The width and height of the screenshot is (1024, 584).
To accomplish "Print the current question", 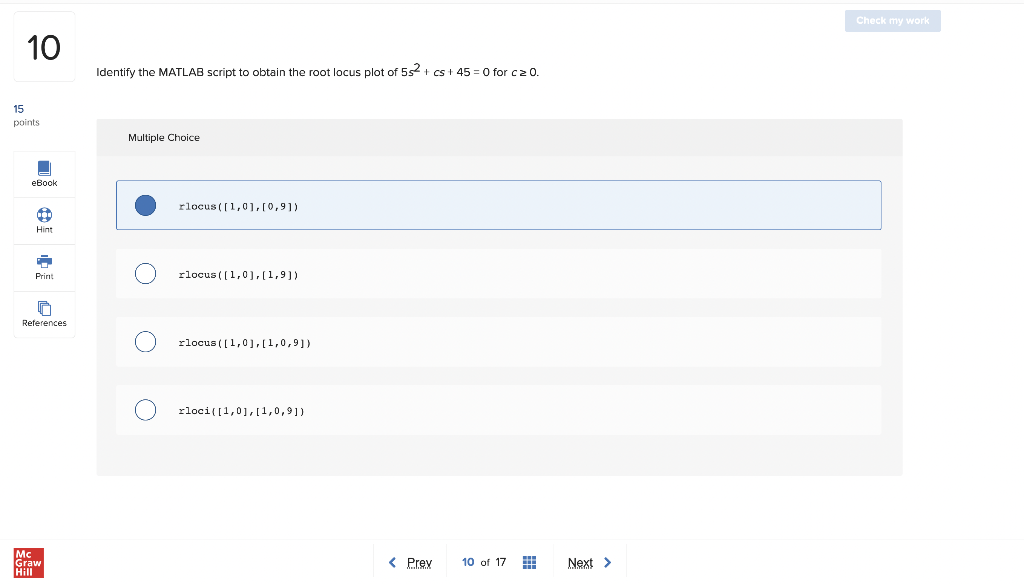I will click(x=43, y=267).
